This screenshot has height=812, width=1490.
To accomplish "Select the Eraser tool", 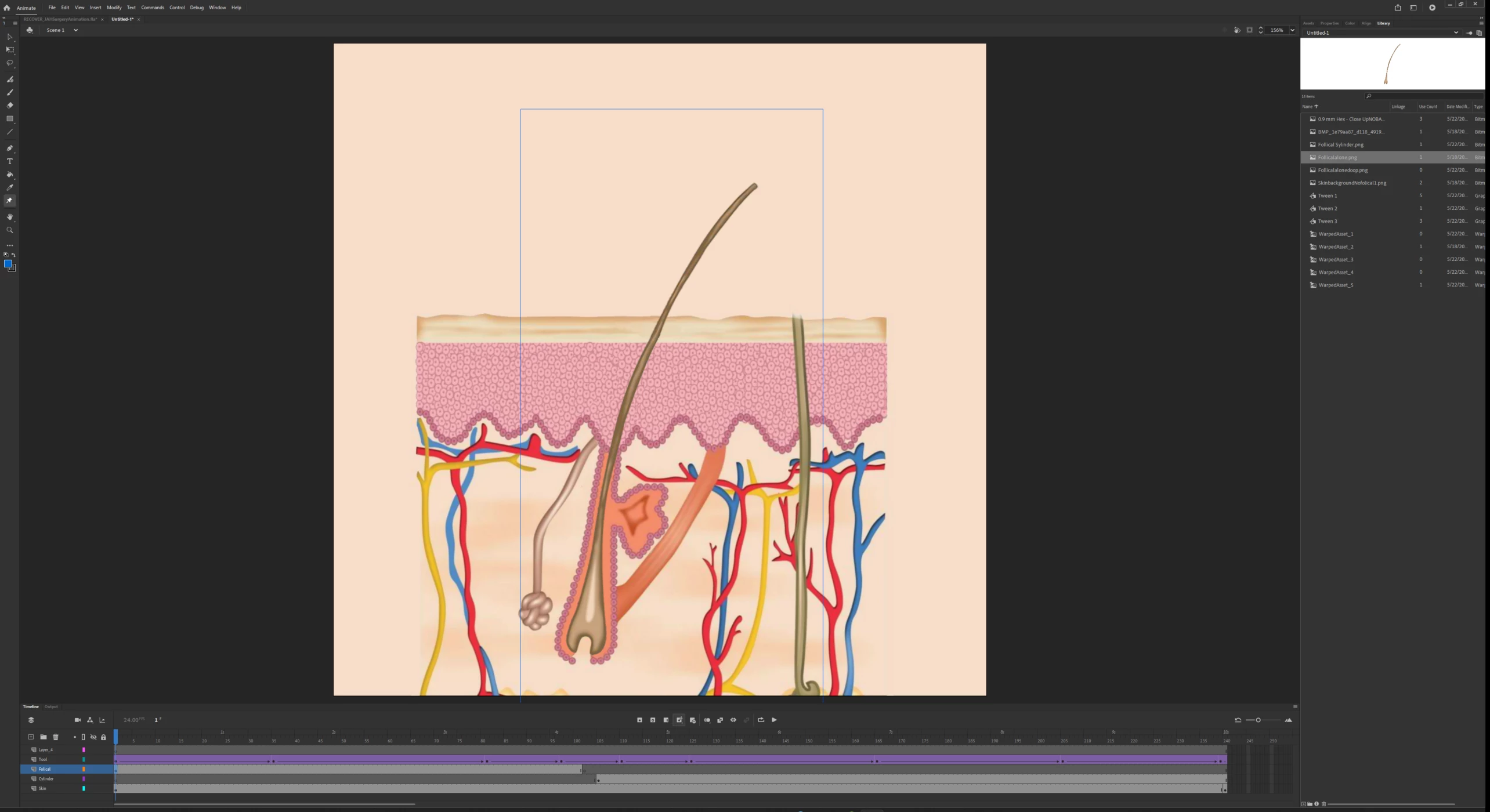I will click(x=9, y=106).
